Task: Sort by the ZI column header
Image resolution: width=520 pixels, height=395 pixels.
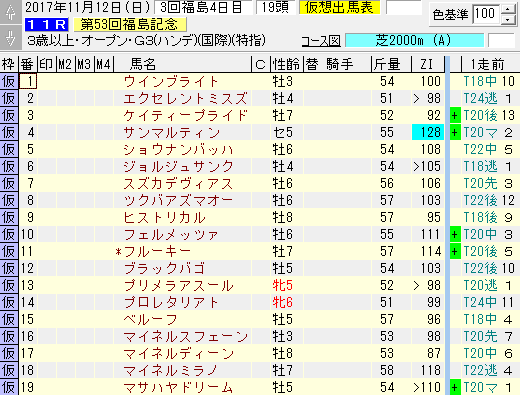Action: click(x=427, y=64)
